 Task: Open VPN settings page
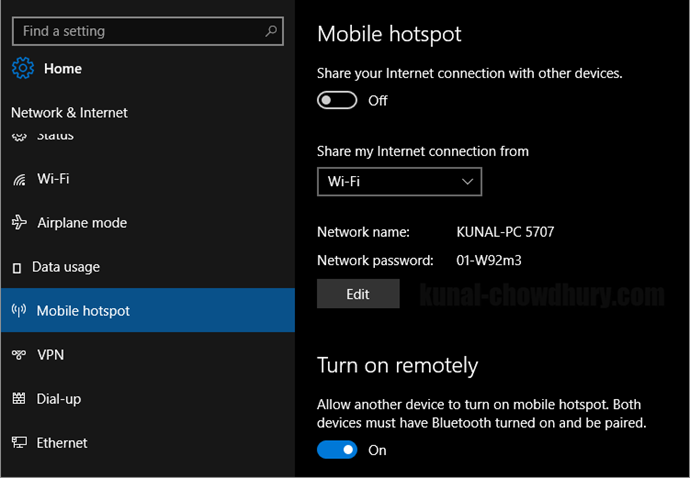click(x=148, y=354)
